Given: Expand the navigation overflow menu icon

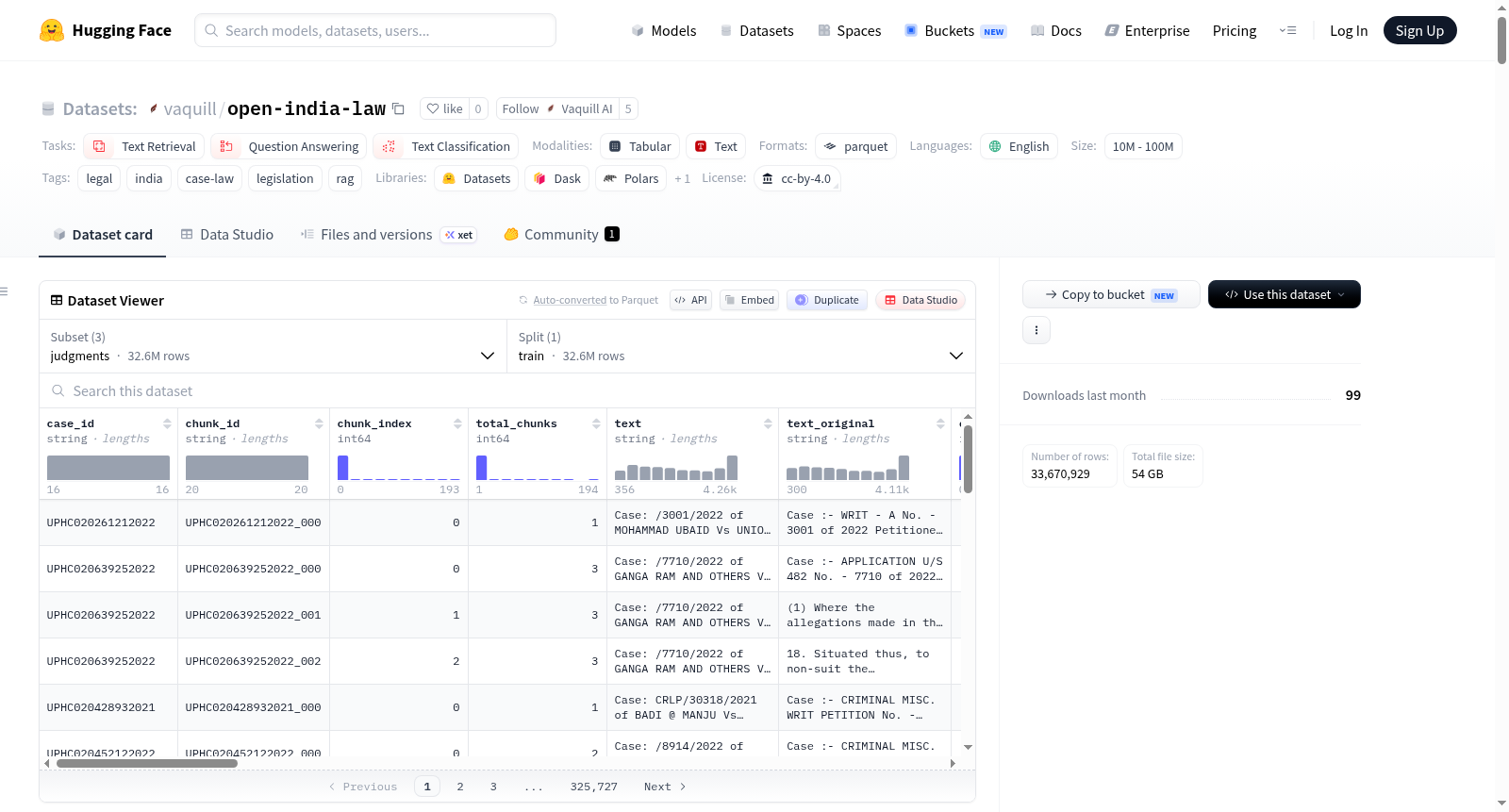Looking at the screenshot, I should pos(1287,30).
